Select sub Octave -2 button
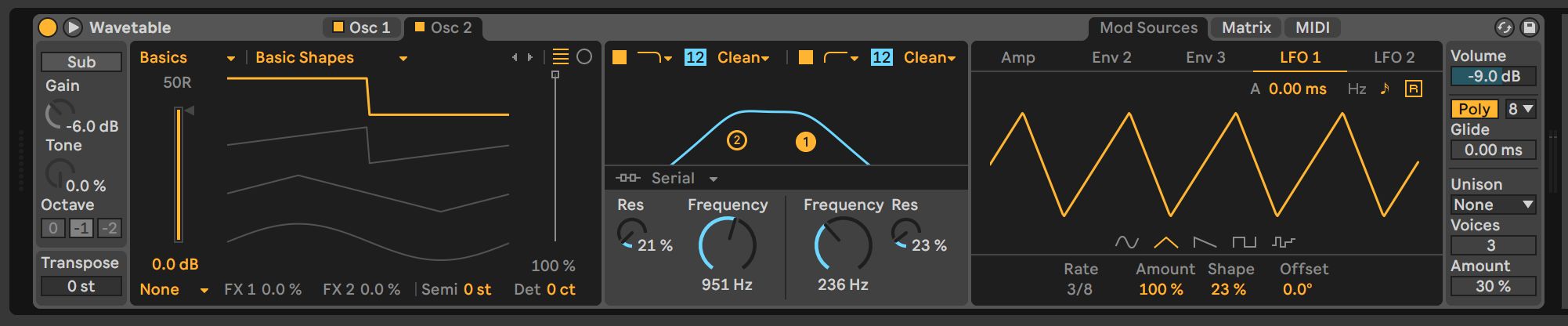Image resolution: width=1568 pixels, height=326 pixels. click(110, 228)
